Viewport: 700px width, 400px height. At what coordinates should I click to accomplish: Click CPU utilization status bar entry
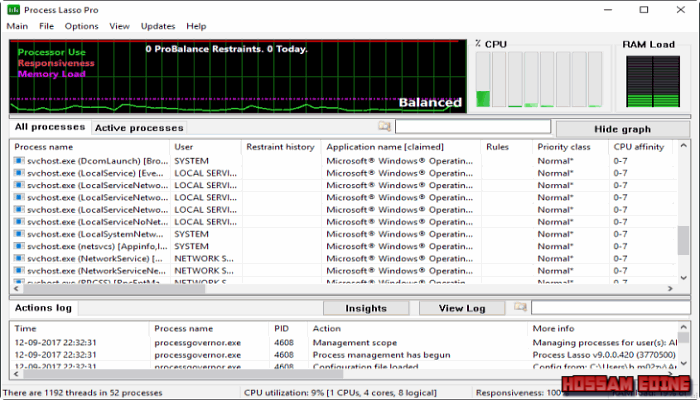(340, 393)
